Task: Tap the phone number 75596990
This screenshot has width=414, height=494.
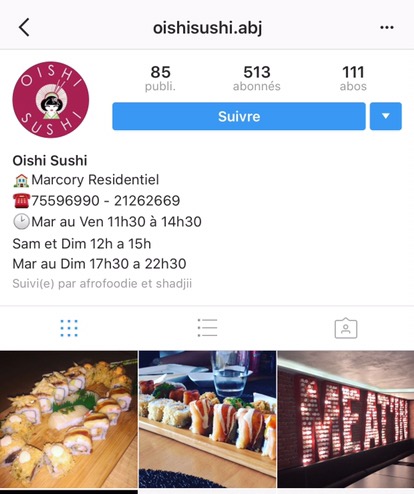Action: (65, 201)
